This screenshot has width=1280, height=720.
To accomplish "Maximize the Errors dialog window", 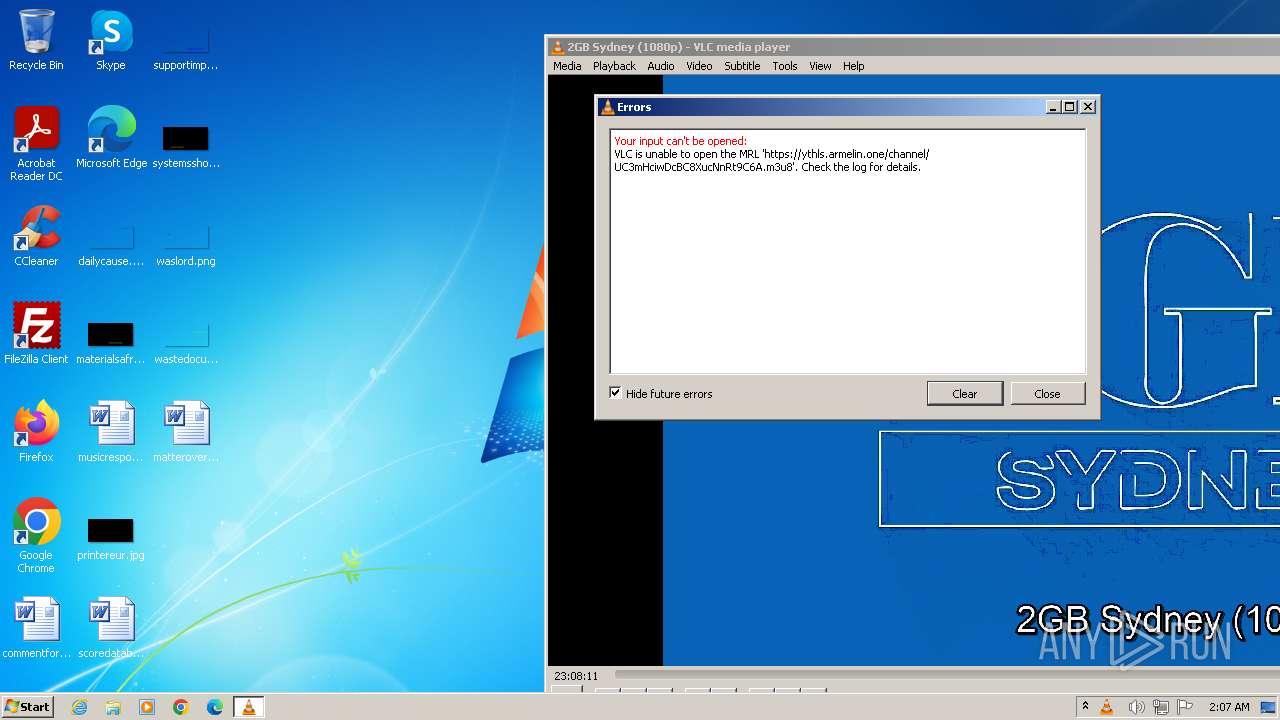I will click(1070, 107).
